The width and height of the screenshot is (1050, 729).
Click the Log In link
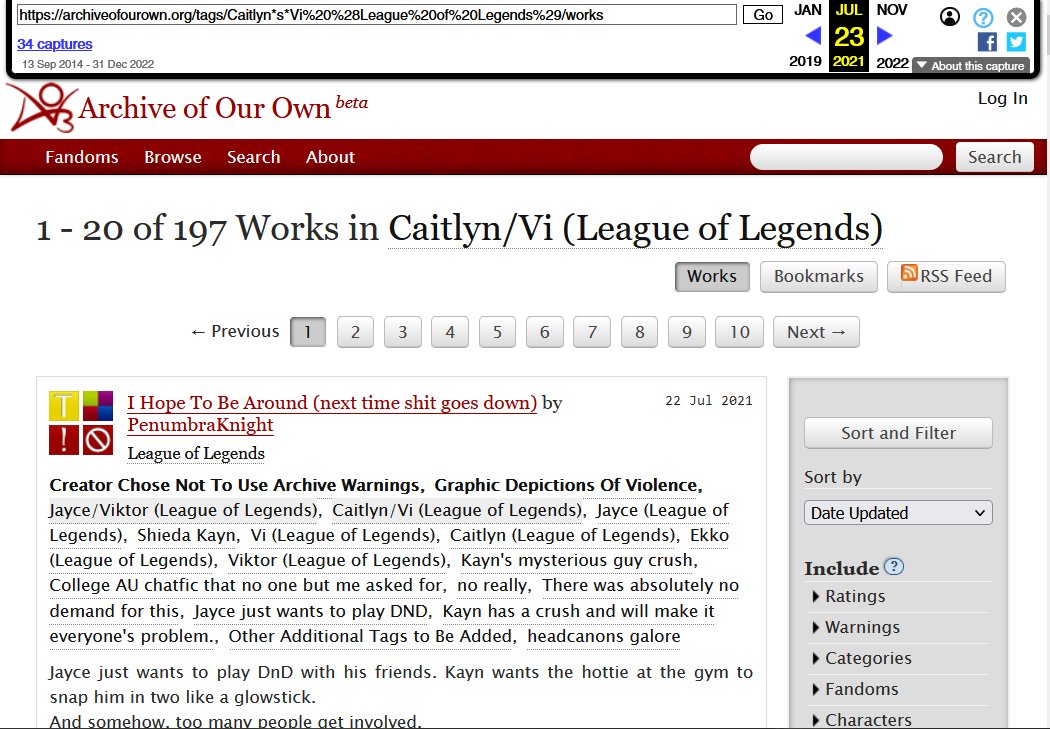[x=1002, y=98]
